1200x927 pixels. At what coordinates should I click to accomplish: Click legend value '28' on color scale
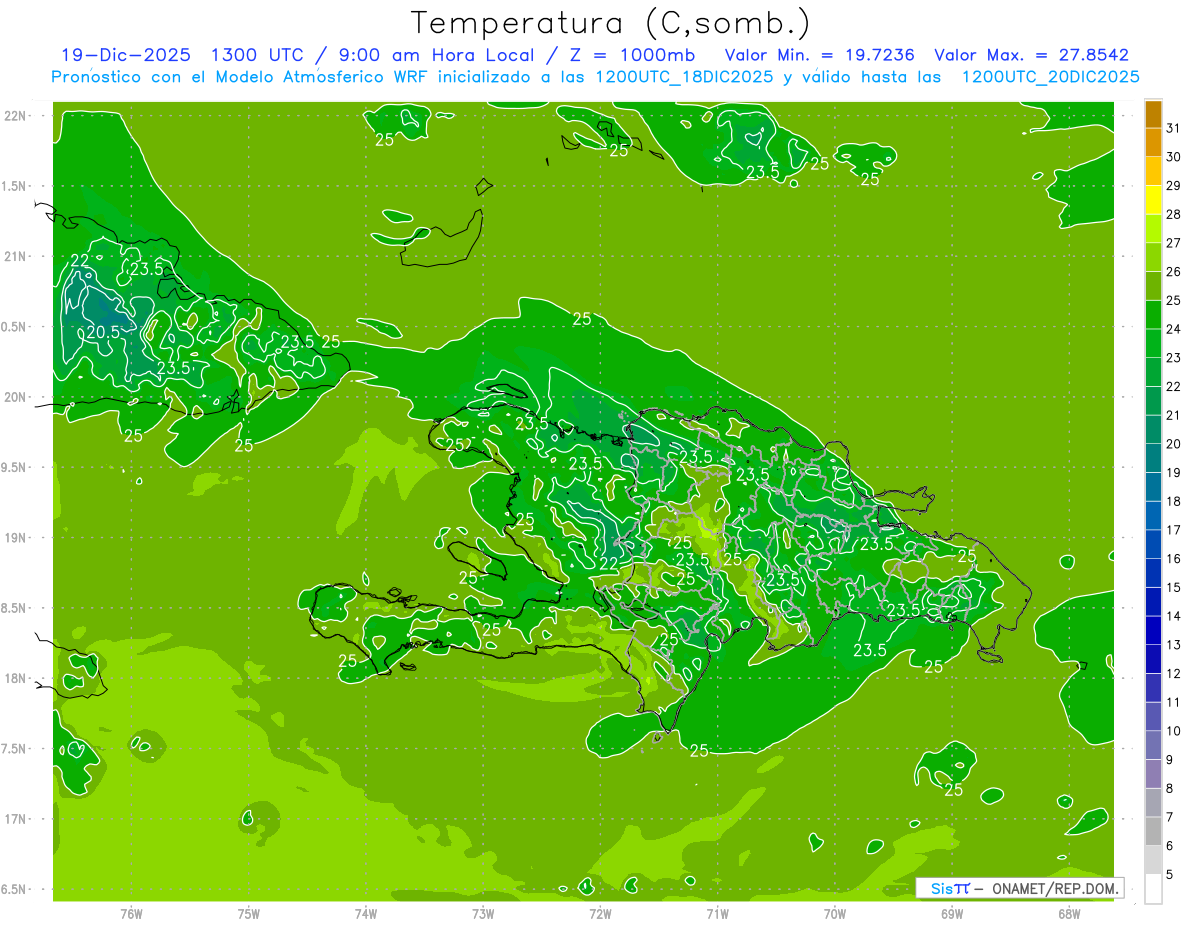point(1174,215)
